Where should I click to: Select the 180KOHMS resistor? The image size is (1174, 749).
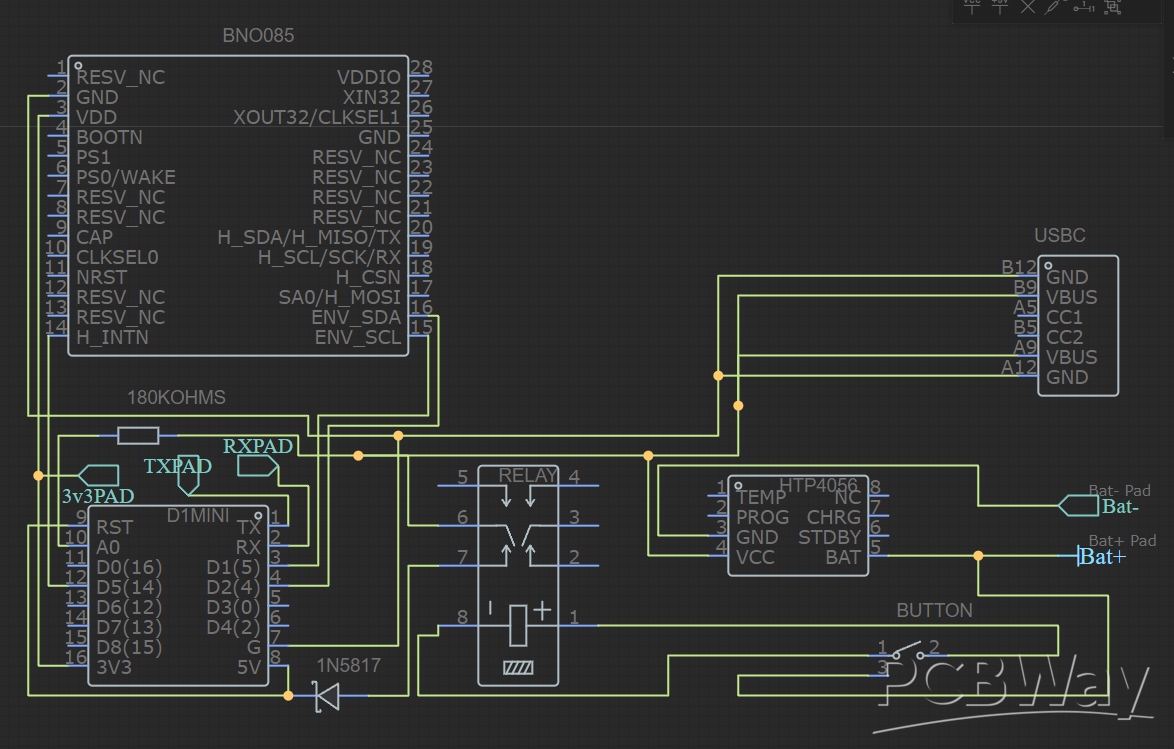tap(137, 435)
